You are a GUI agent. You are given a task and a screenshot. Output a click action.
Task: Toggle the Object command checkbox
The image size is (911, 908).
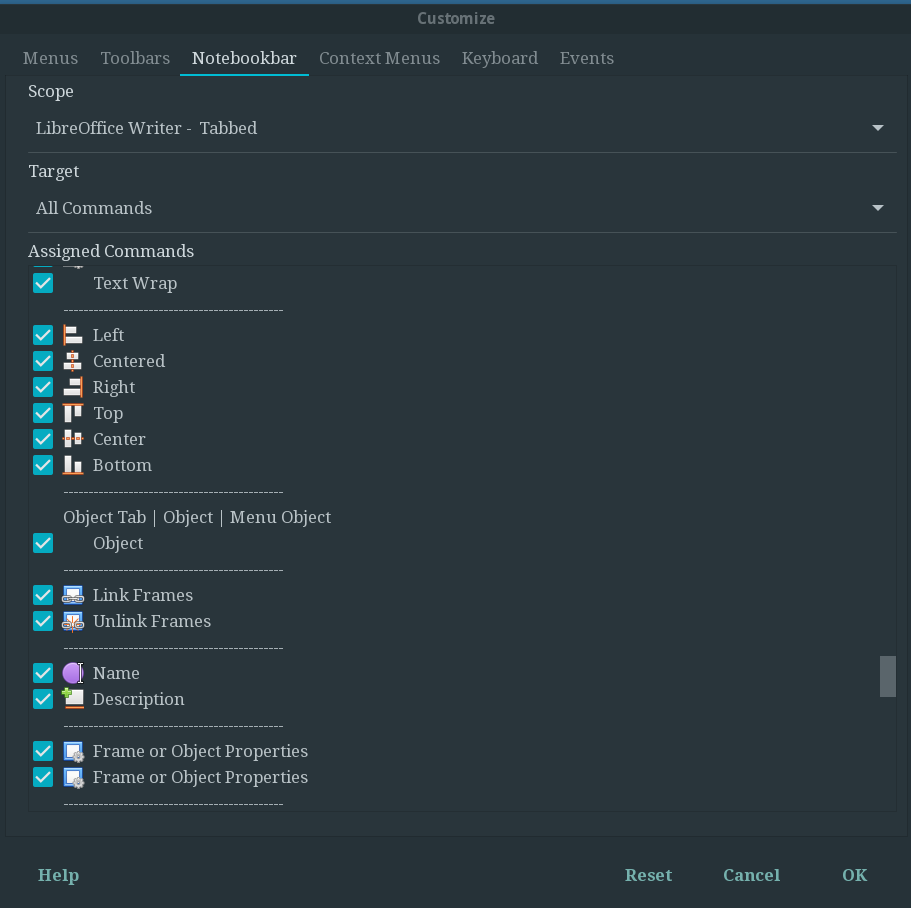pyautogui.click(x=43, y=543)
